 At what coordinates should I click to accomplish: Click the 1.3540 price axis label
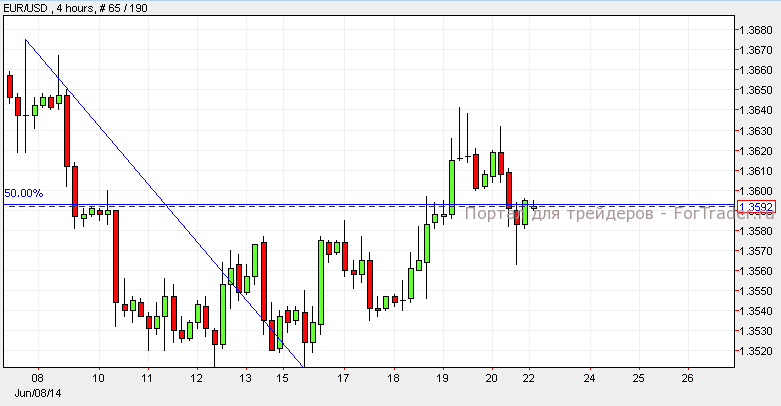[x=756, y=311]
